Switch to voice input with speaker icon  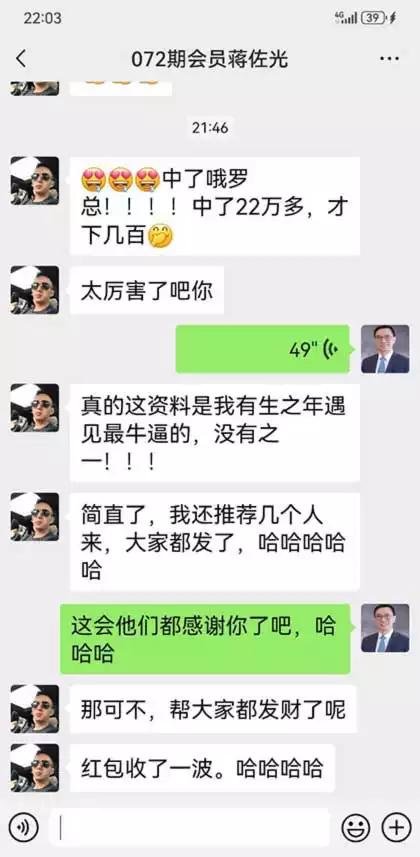[x=24, y=827]
